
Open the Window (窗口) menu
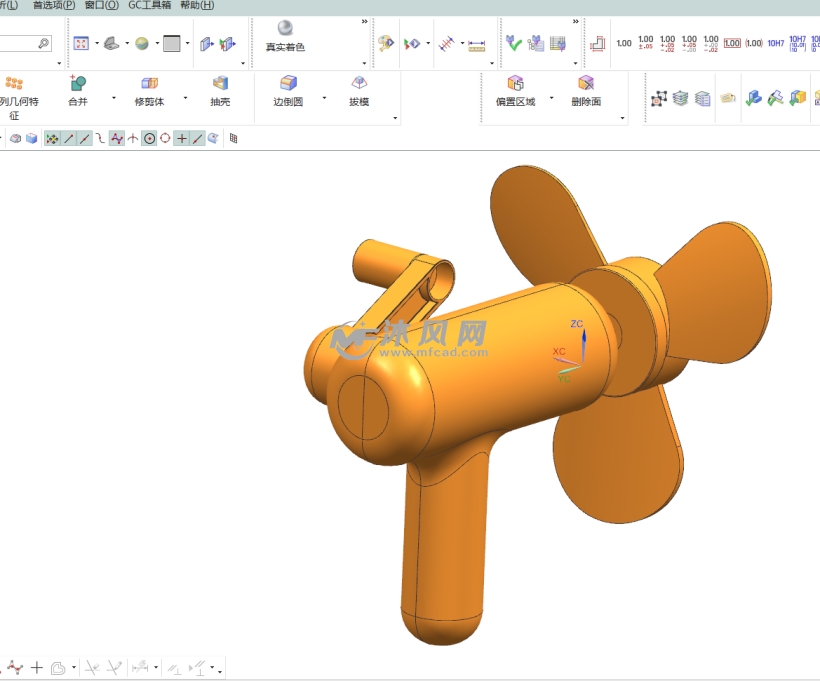[102, 5]
